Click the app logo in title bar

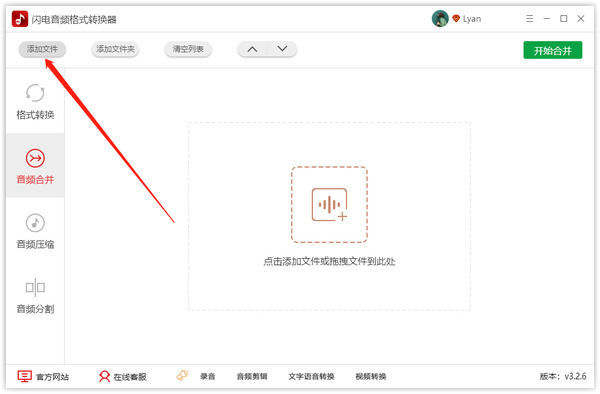click(x=20, y=19)
